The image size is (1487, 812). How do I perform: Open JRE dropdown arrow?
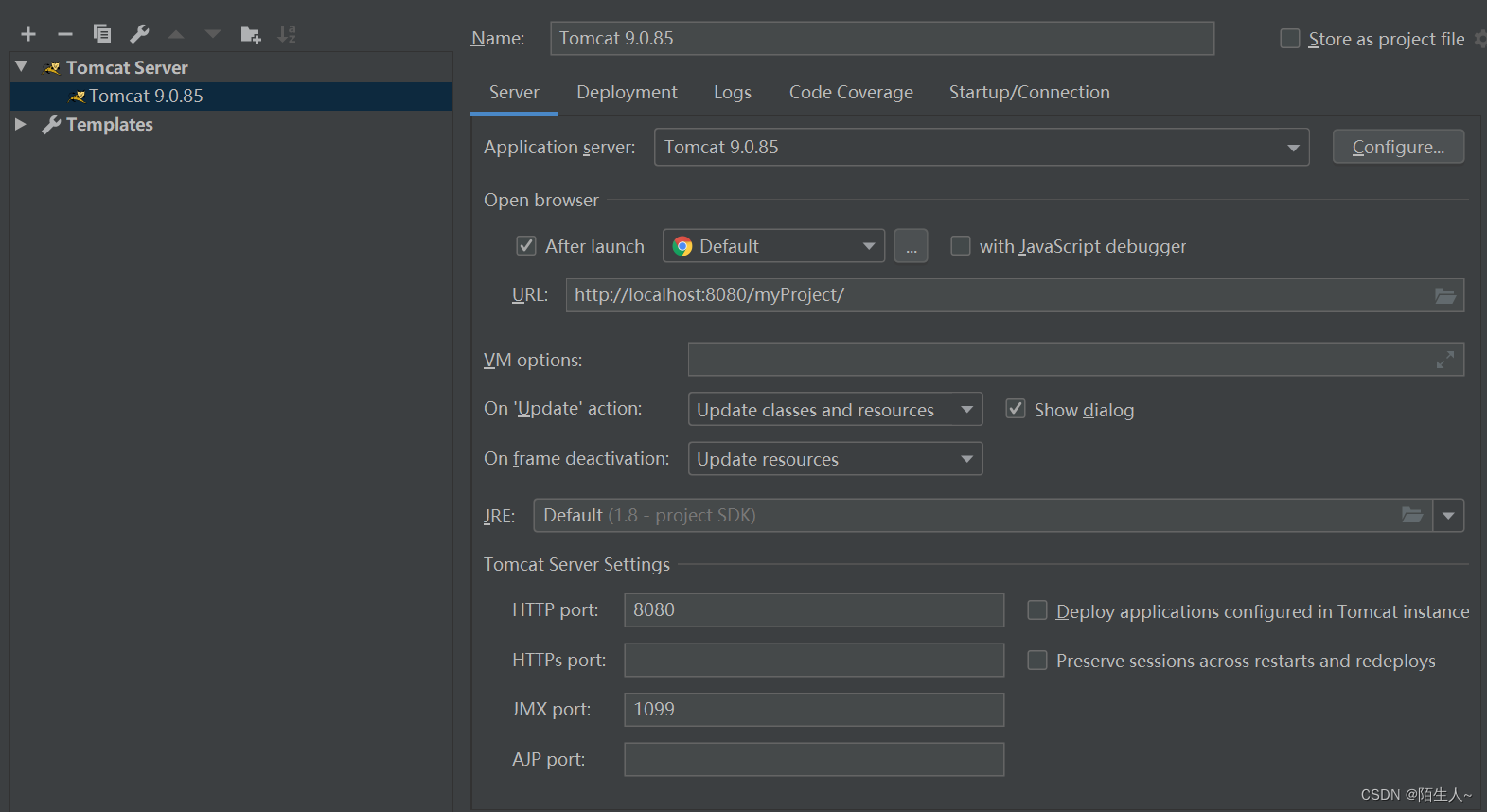1448,516
